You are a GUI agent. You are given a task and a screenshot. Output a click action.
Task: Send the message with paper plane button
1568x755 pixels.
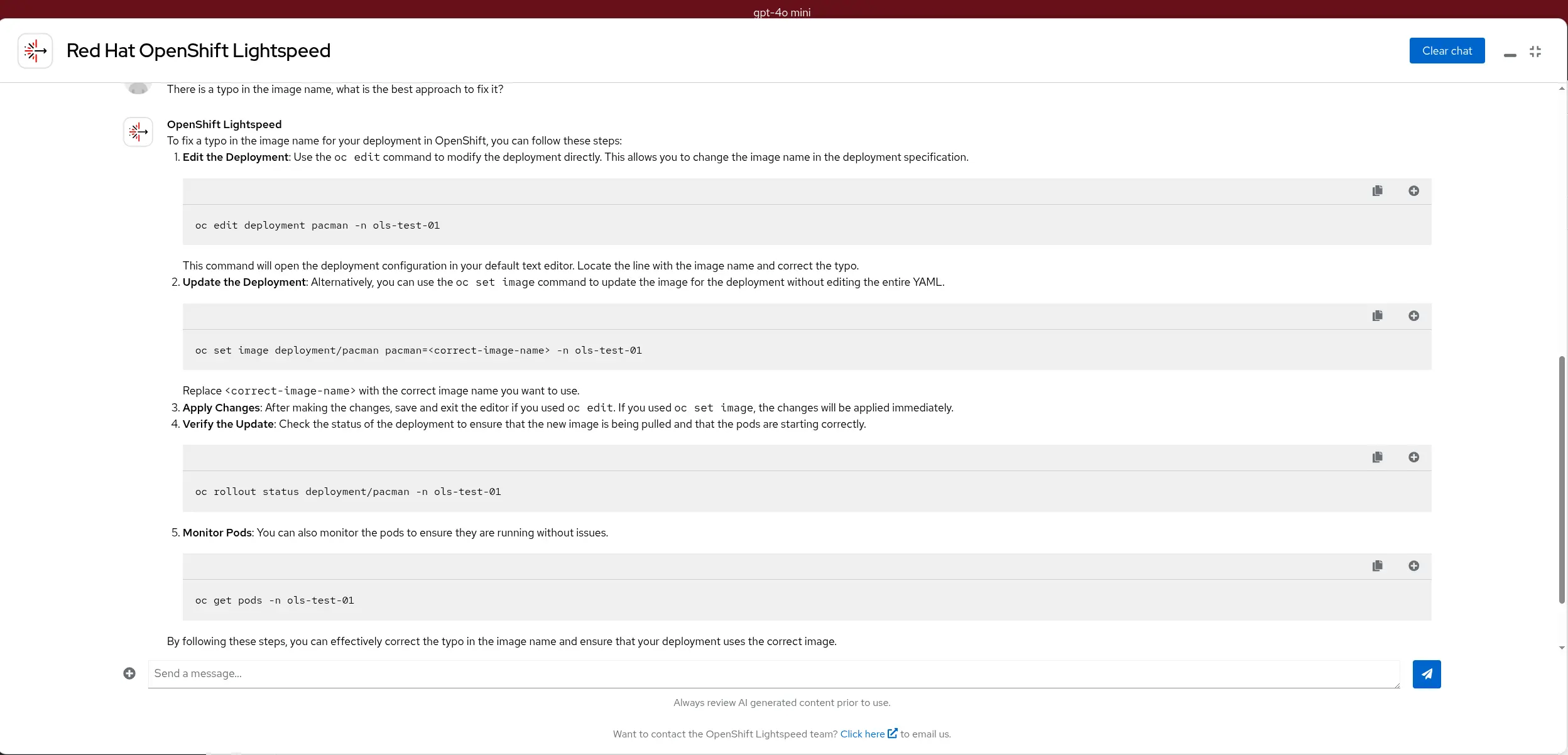[1427, 674]
